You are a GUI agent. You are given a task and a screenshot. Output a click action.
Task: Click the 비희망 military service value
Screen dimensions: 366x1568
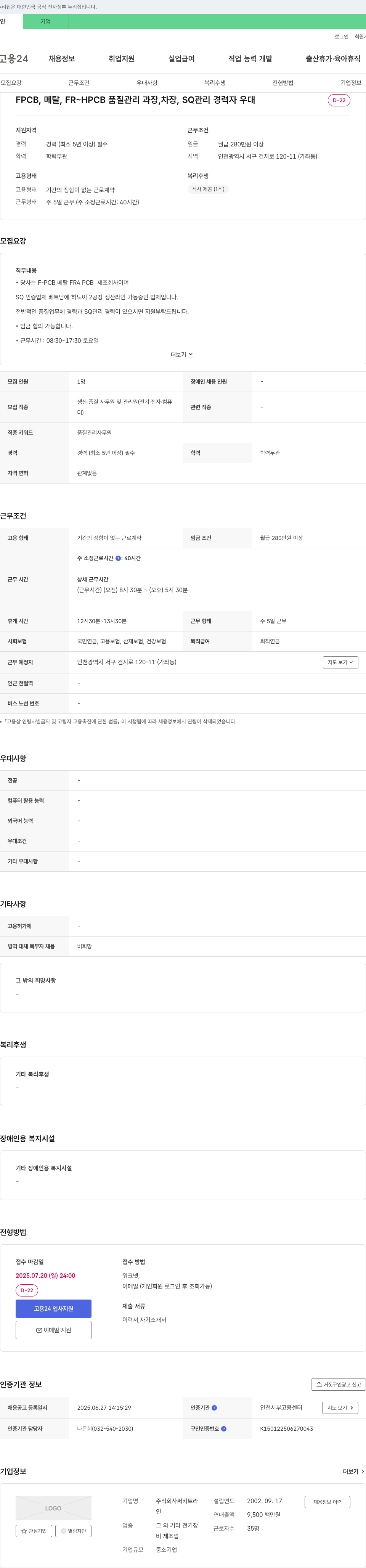(85, 946)
